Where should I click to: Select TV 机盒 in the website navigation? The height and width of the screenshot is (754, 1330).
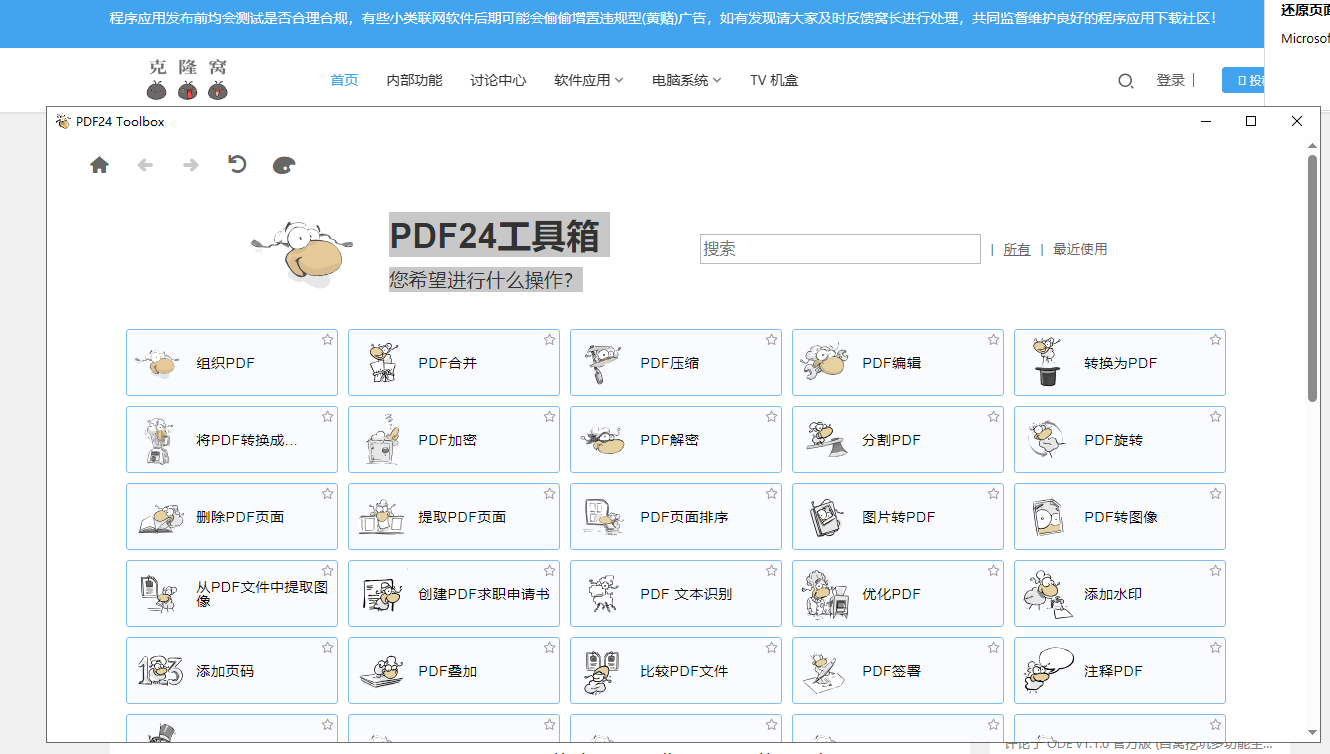point(774,80)
